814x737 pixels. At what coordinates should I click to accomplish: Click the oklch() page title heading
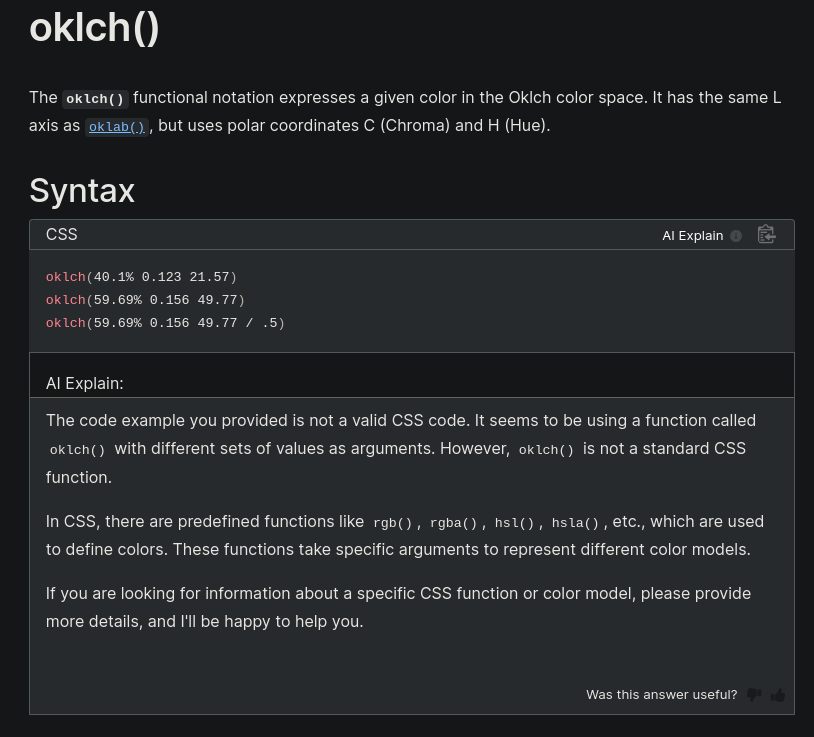pos(94,28)
